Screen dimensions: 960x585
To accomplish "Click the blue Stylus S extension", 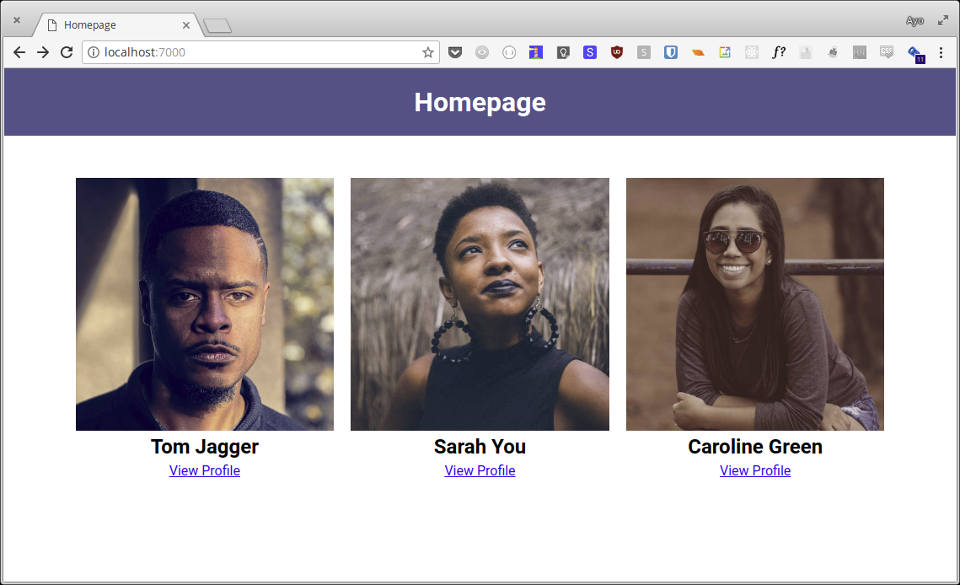I will (x=590, y=53).
